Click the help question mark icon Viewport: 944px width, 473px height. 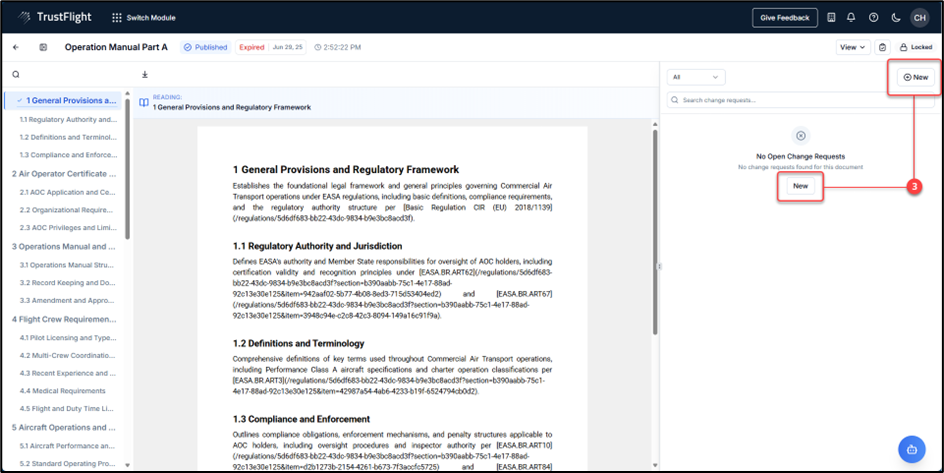(873, 17)
